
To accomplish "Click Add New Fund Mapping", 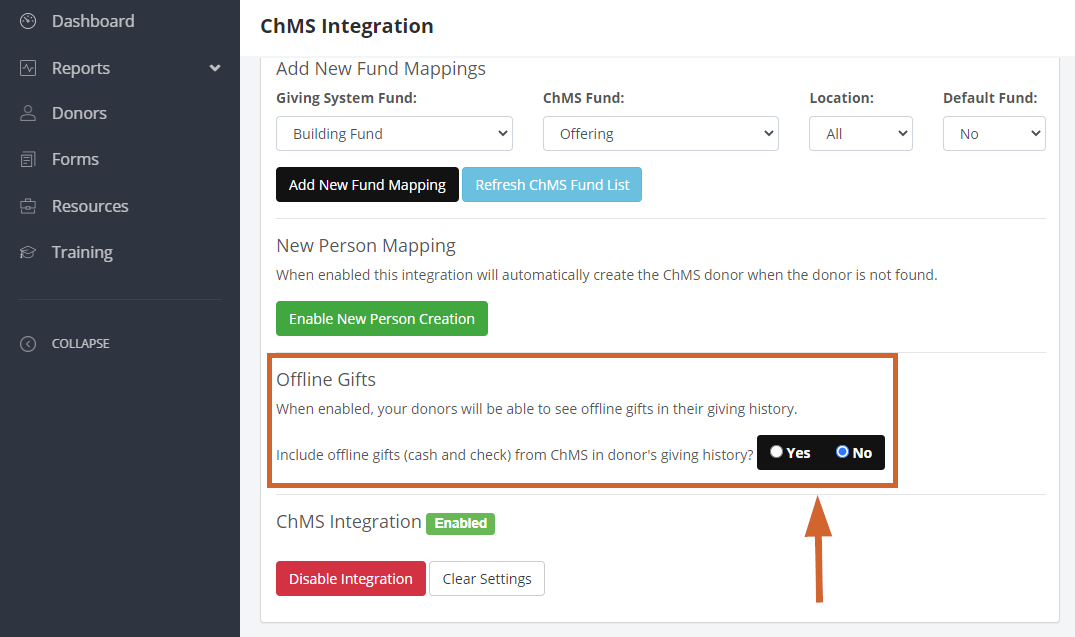I will [x=367, y=184].
